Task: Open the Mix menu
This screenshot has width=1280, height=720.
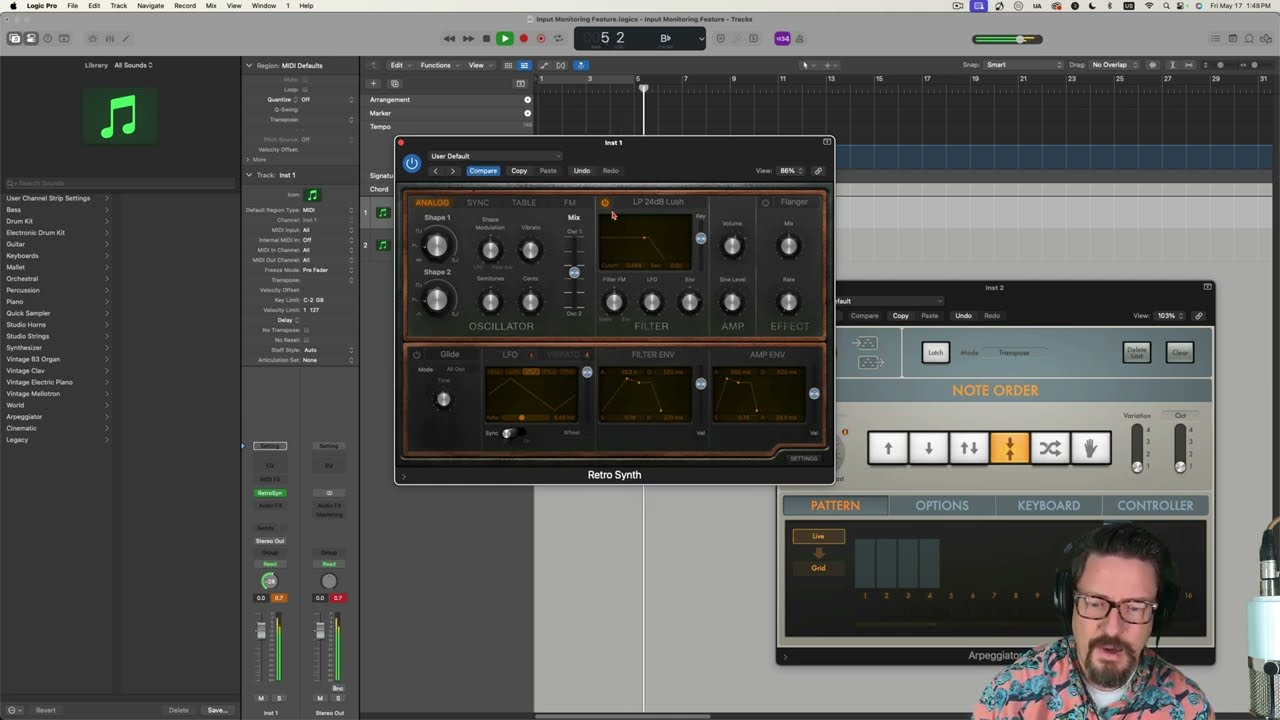Action: pos(211,6)
